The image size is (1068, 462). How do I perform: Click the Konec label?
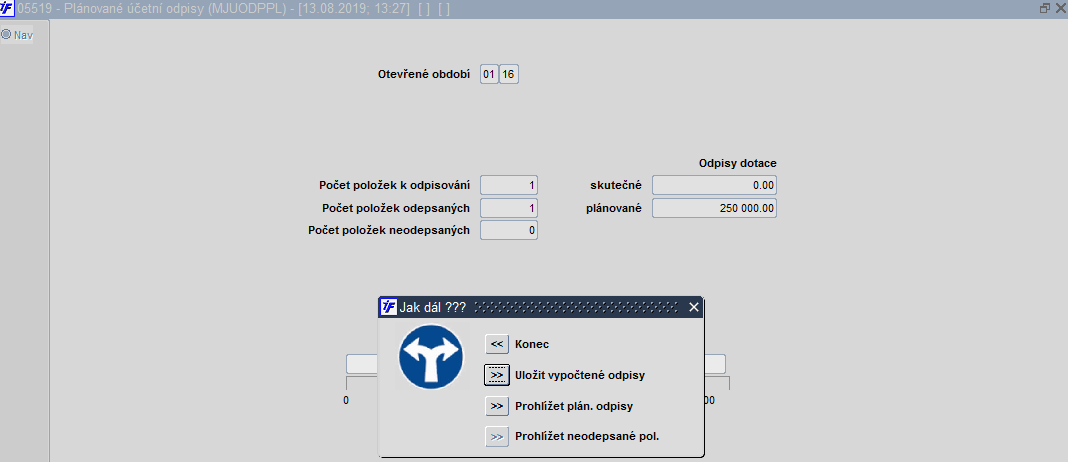coord(532,344)
